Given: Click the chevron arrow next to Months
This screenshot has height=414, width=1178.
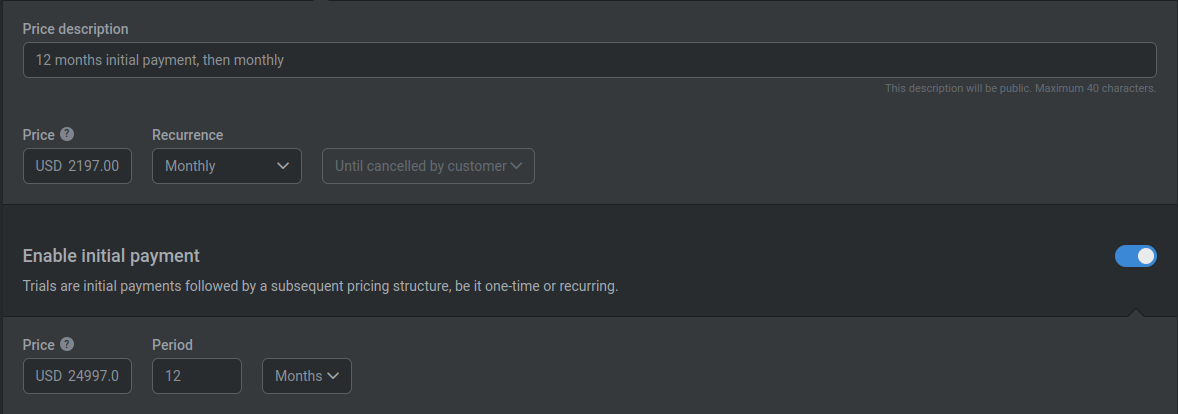Looking at the screenshot, I should pos(332,376).
